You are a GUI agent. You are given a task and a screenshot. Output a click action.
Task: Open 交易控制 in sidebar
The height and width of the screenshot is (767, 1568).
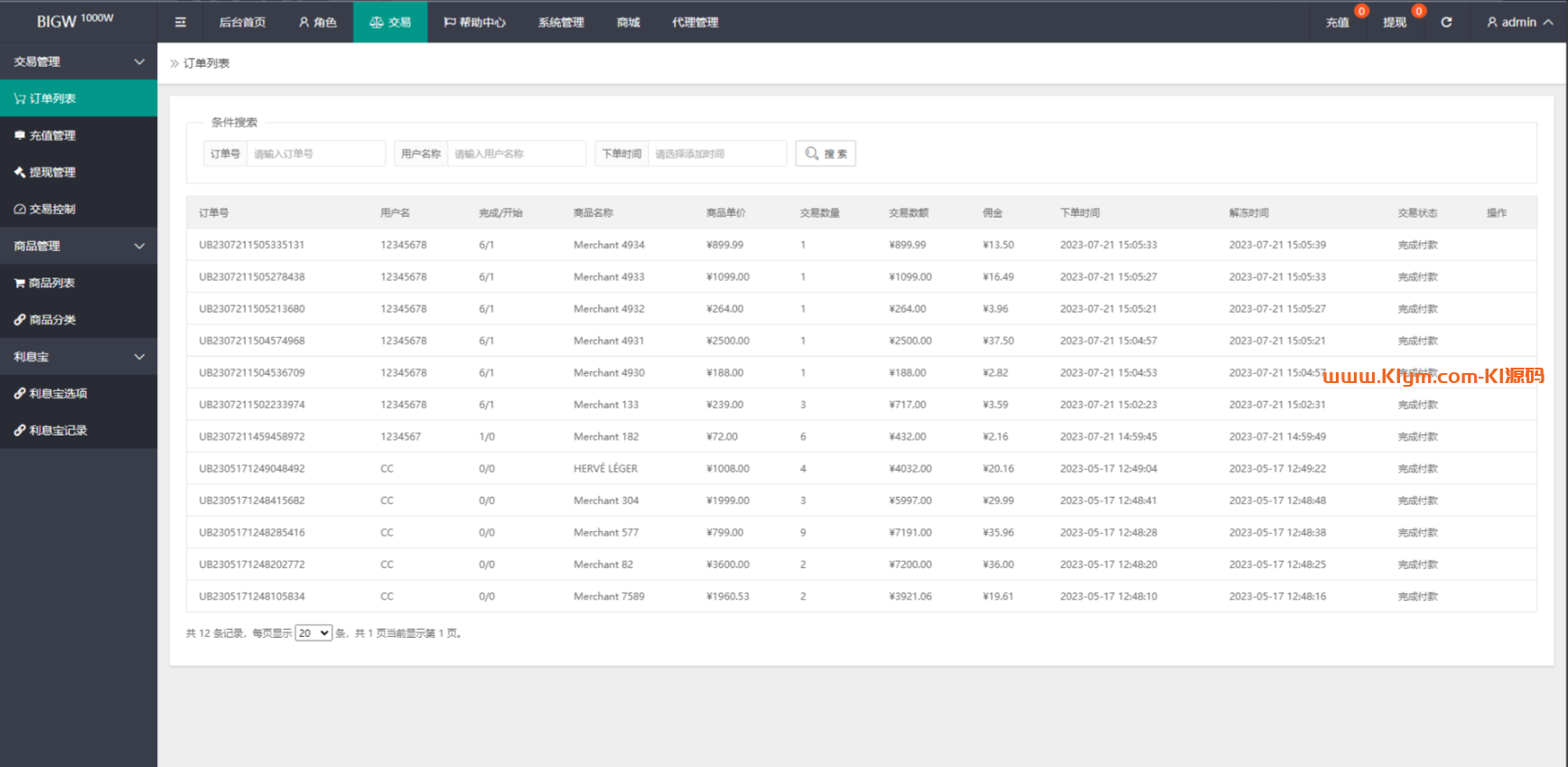point(52,210)
